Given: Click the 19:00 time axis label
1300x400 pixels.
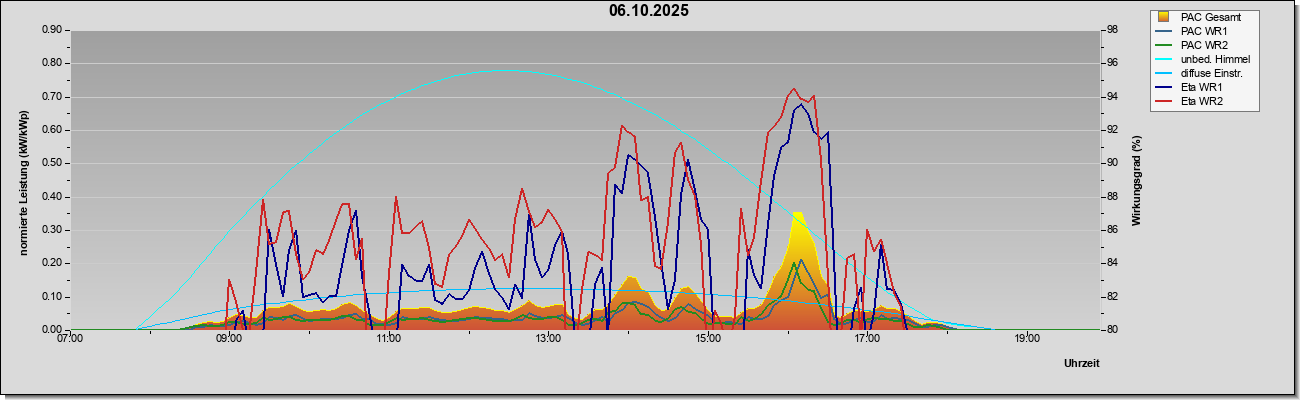Looking at the screenshot, I should point(1026,339).
